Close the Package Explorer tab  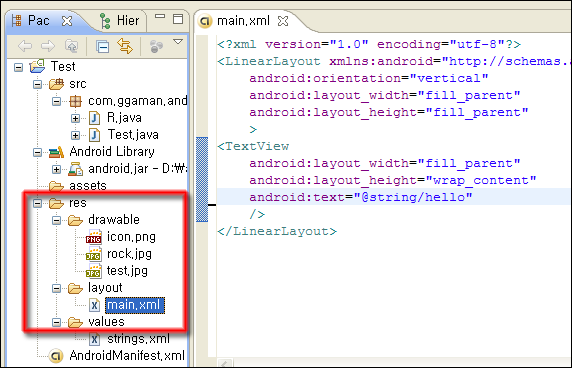[67, 21]
